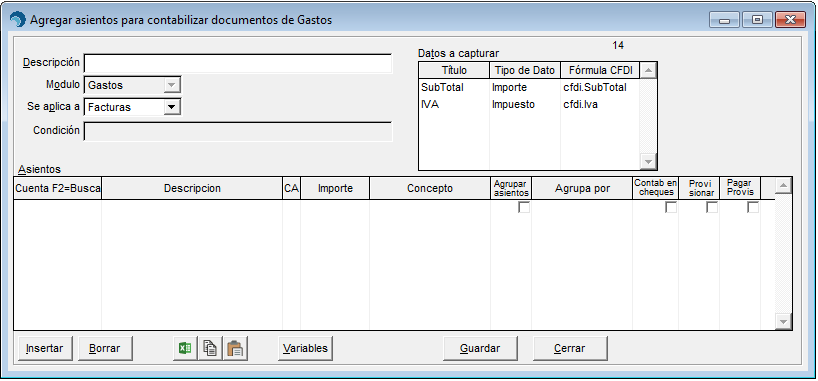Focus the Descripción input field
The height and width of the screenshot is (381, 818).
tap(238, 63)
